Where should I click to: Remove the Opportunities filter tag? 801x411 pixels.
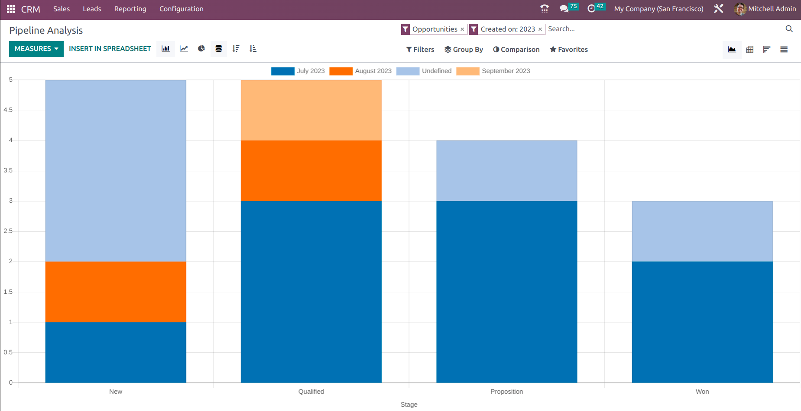pyautogui.click(x=462, y=29)
